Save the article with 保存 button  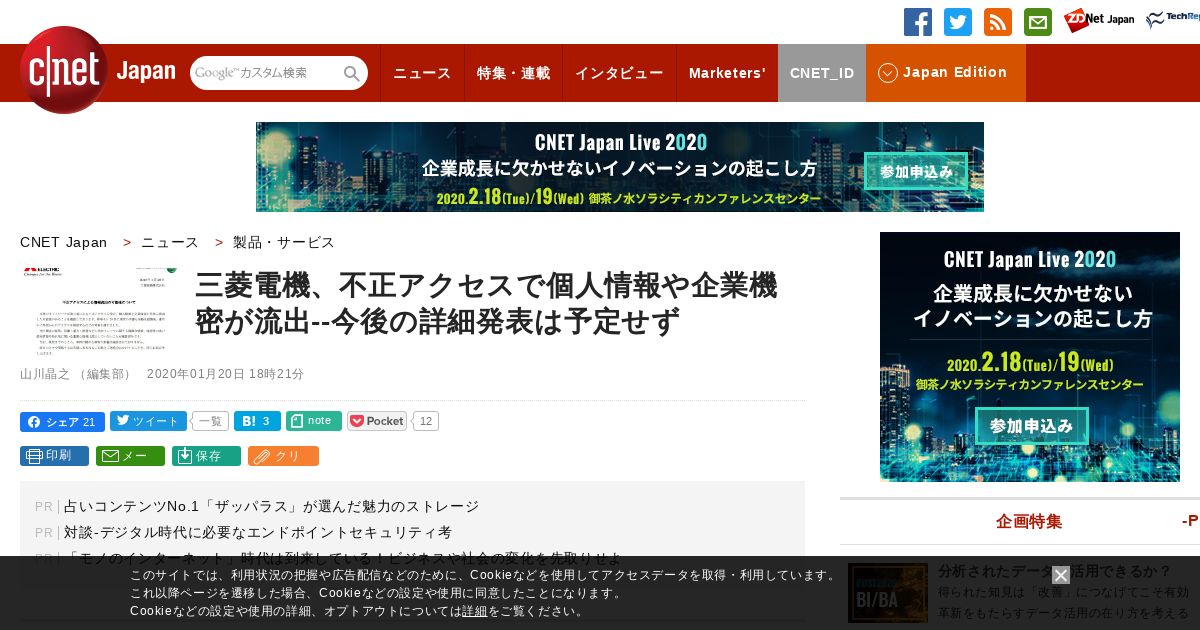click(x=206, y=456)
